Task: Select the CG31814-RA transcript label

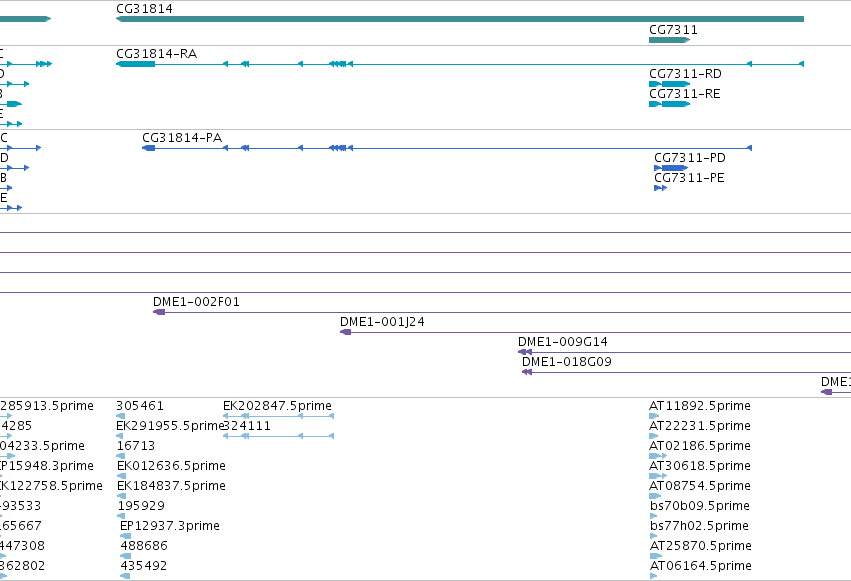Action: point(157,54)
